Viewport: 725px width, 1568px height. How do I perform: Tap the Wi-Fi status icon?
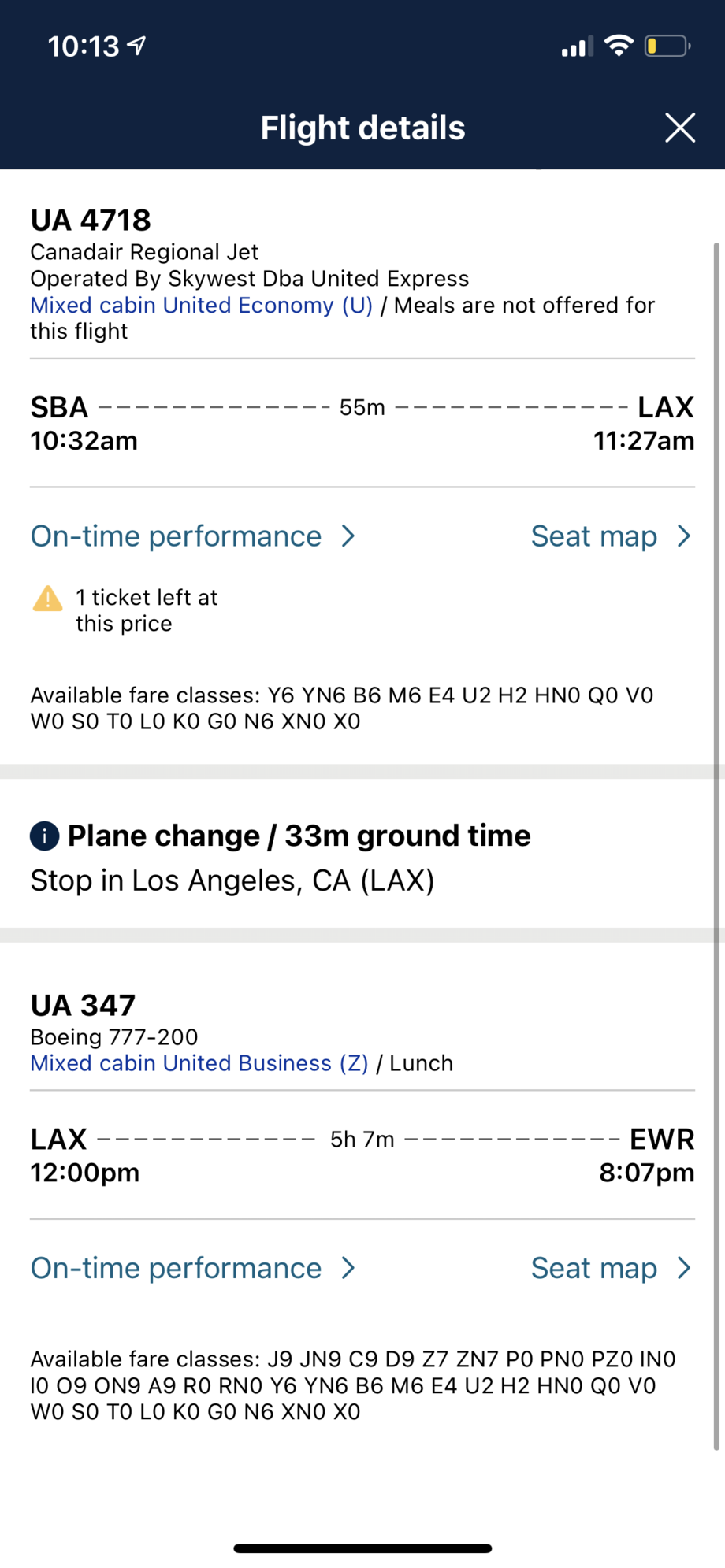tap(619, 46)
